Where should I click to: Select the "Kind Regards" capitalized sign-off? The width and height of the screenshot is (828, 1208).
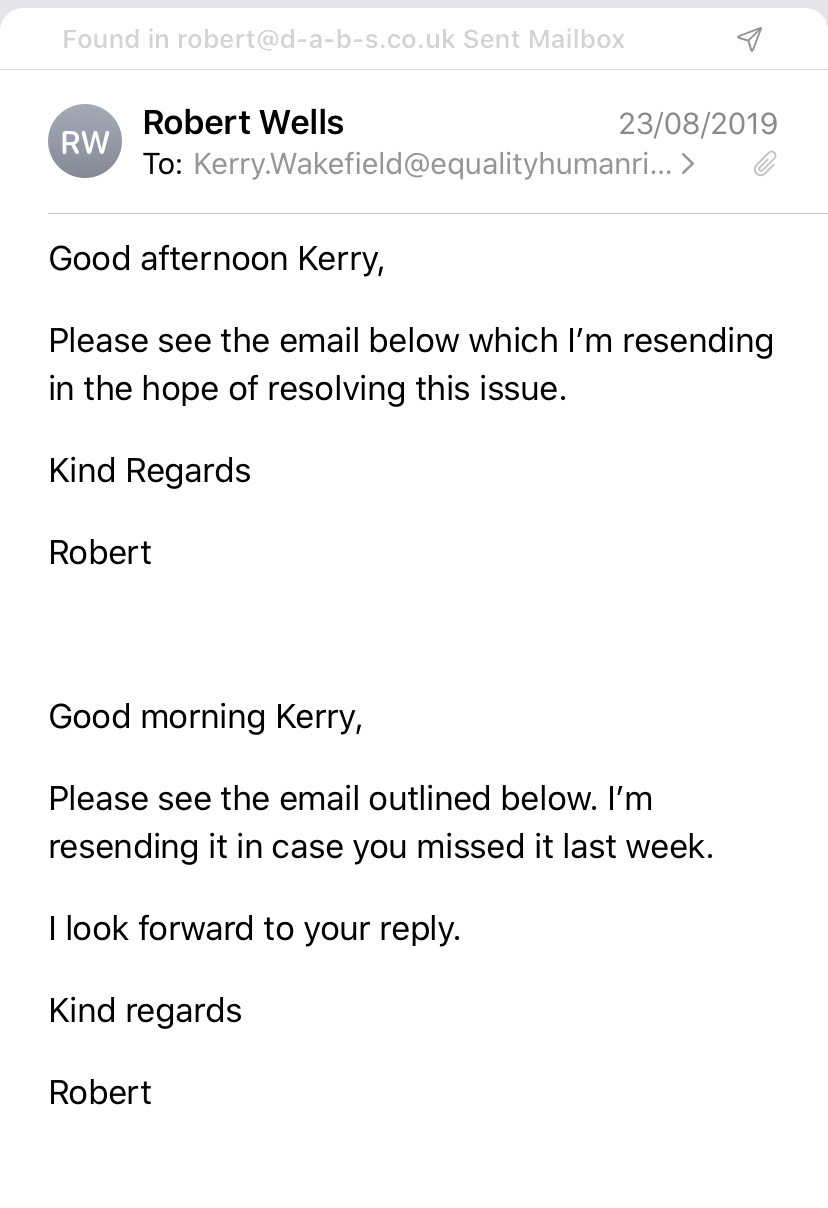click(150, 471)
